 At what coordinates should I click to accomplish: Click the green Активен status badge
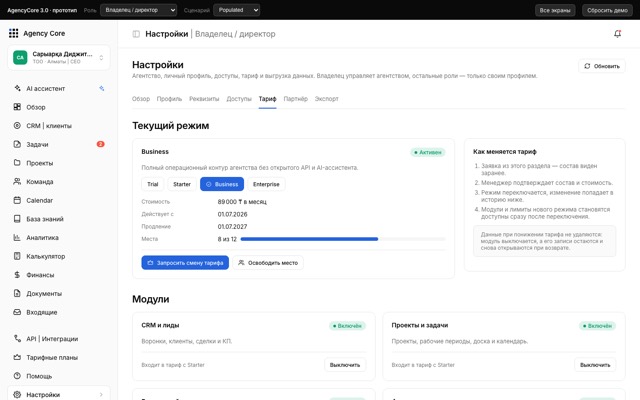(428, 152)
